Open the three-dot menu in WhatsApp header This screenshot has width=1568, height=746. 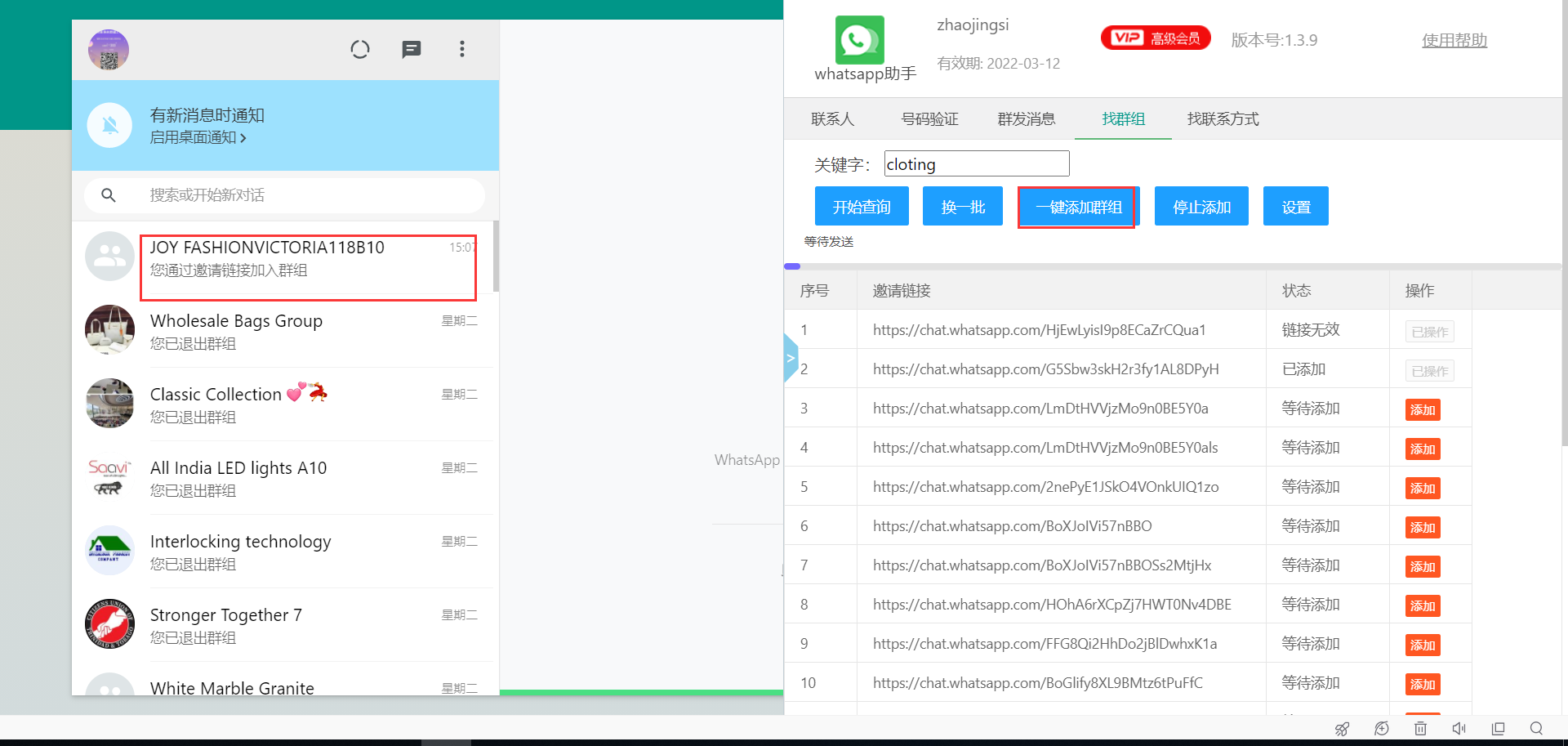click(462, 50)
